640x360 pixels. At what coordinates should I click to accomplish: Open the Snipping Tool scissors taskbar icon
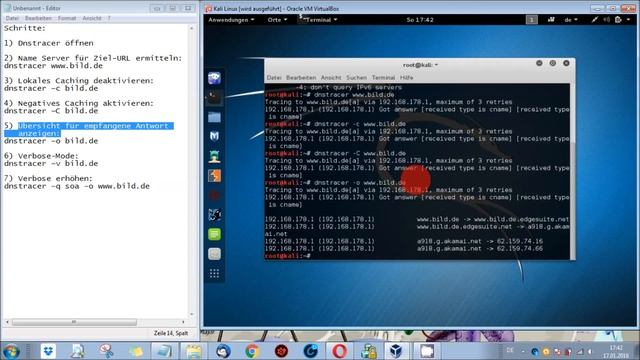tap(107, 351)
